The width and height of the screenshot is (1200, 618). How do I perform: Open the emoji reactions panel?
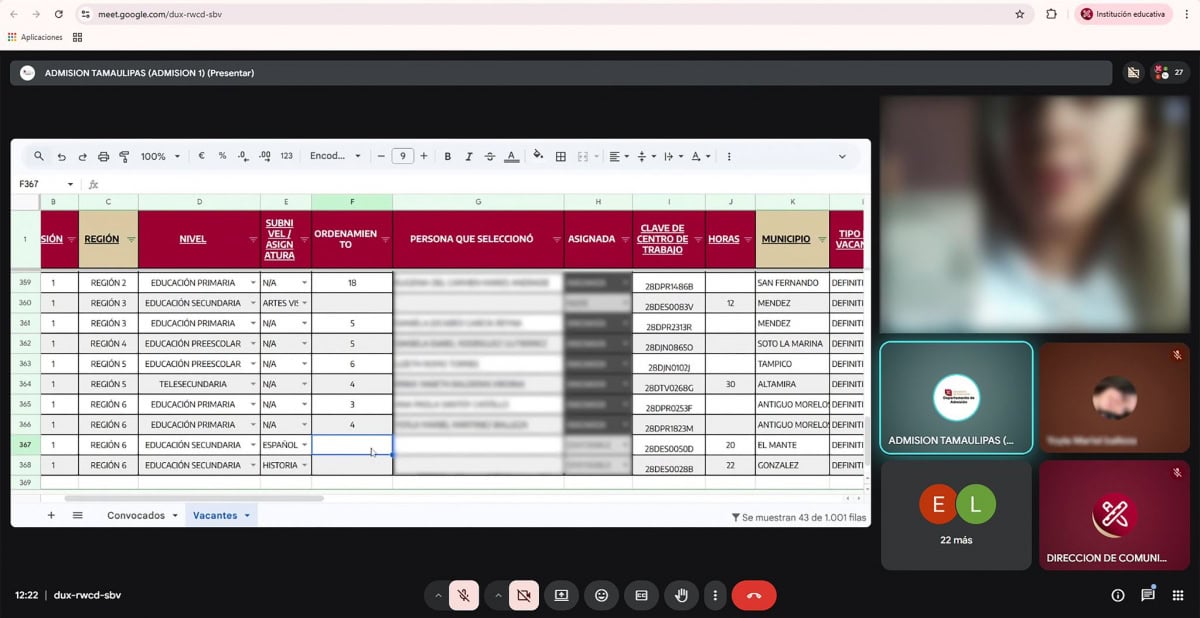(601, 595)
